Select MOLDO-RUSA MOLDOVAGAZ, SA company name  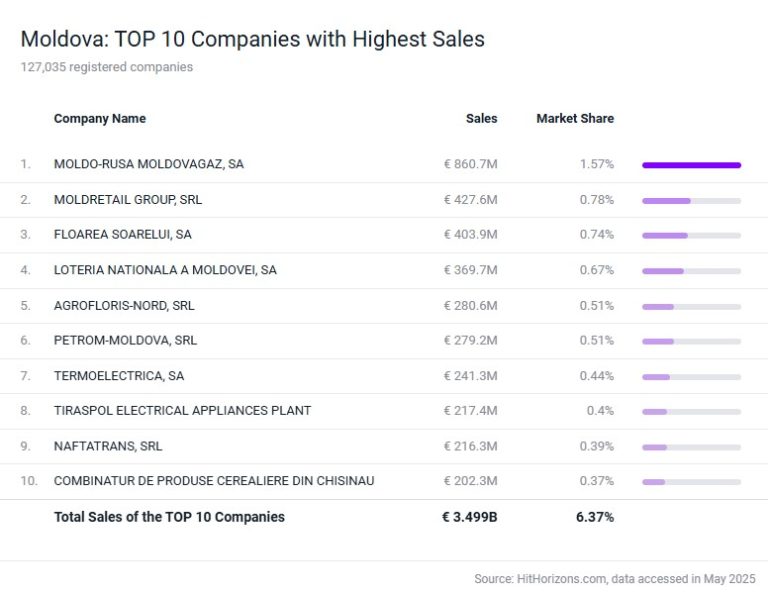click(149, 164)
